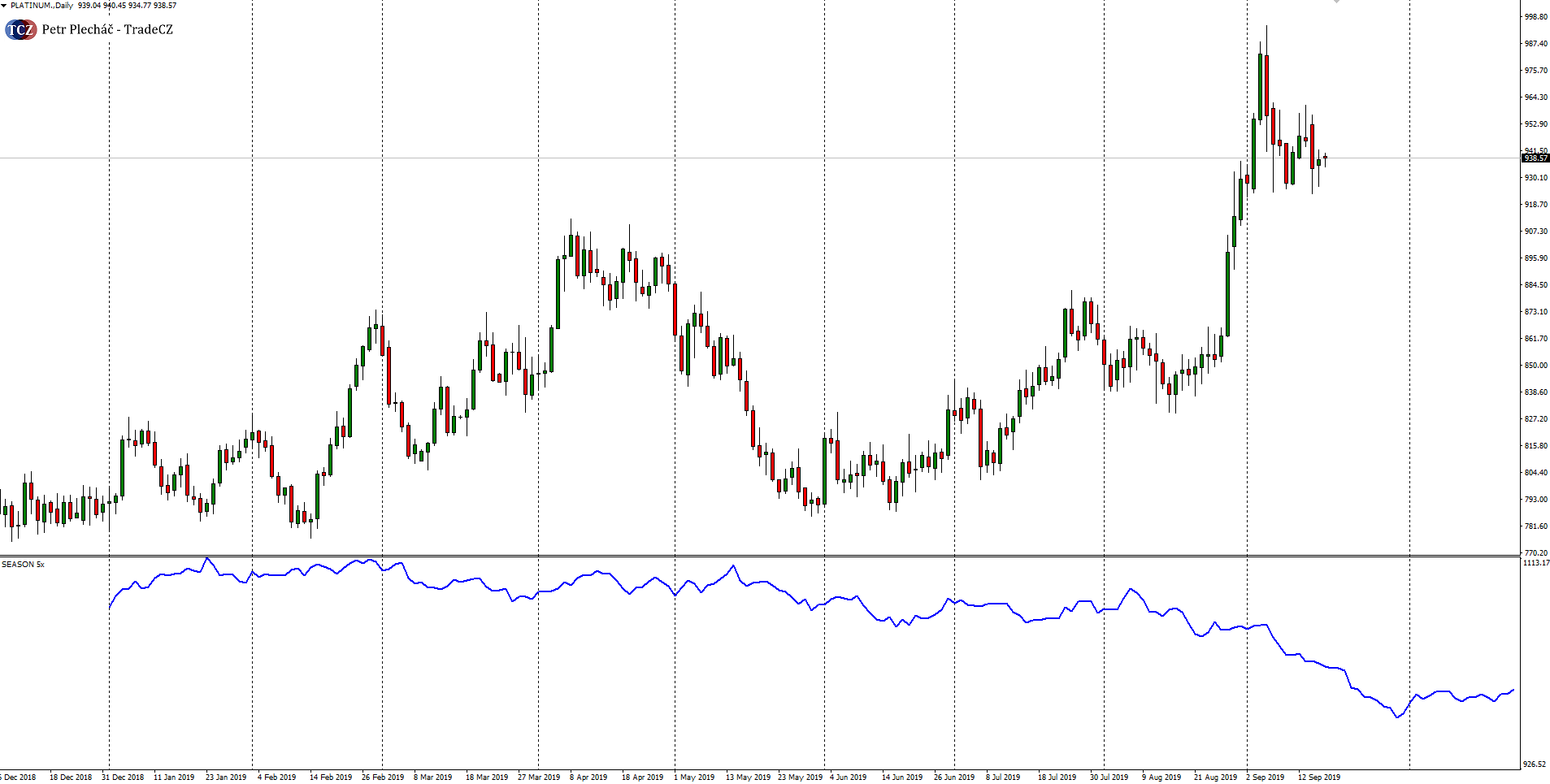Click the 4 Jun 2019 date label
The height and width of the screenshot is (784, 1550).
848,778
